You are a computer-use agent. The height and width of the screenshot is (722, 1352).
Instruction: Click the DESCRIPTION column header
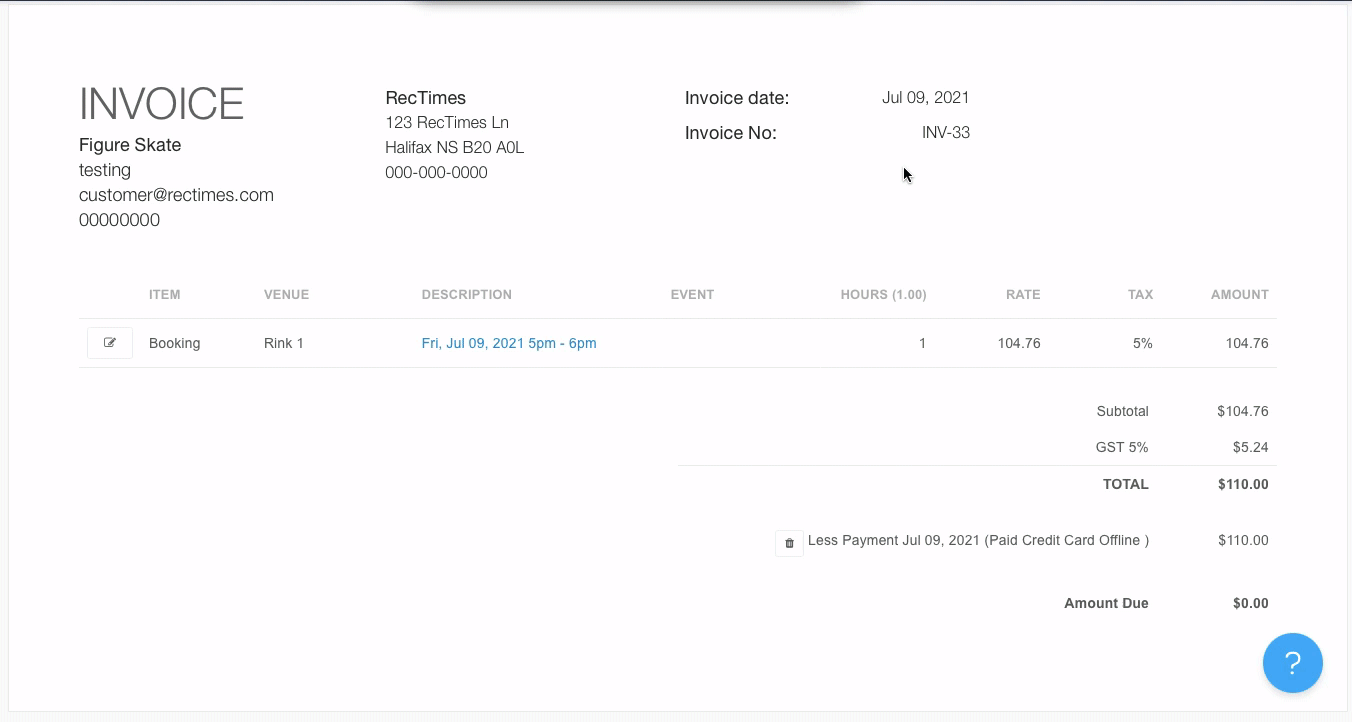click(466, 295)
